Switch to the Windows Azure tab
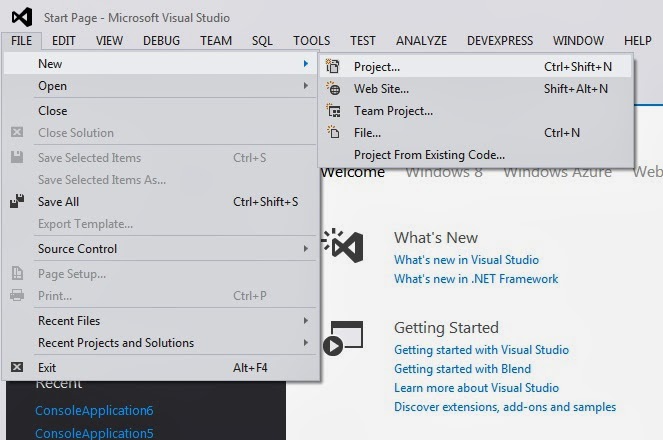The height and width of the screenshot is (440, 663). click(557, 172)
